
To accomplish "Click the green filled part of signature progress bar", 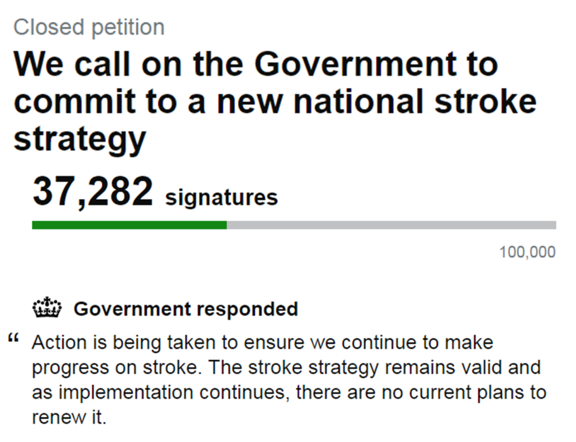I will click(x=129, y=225).
